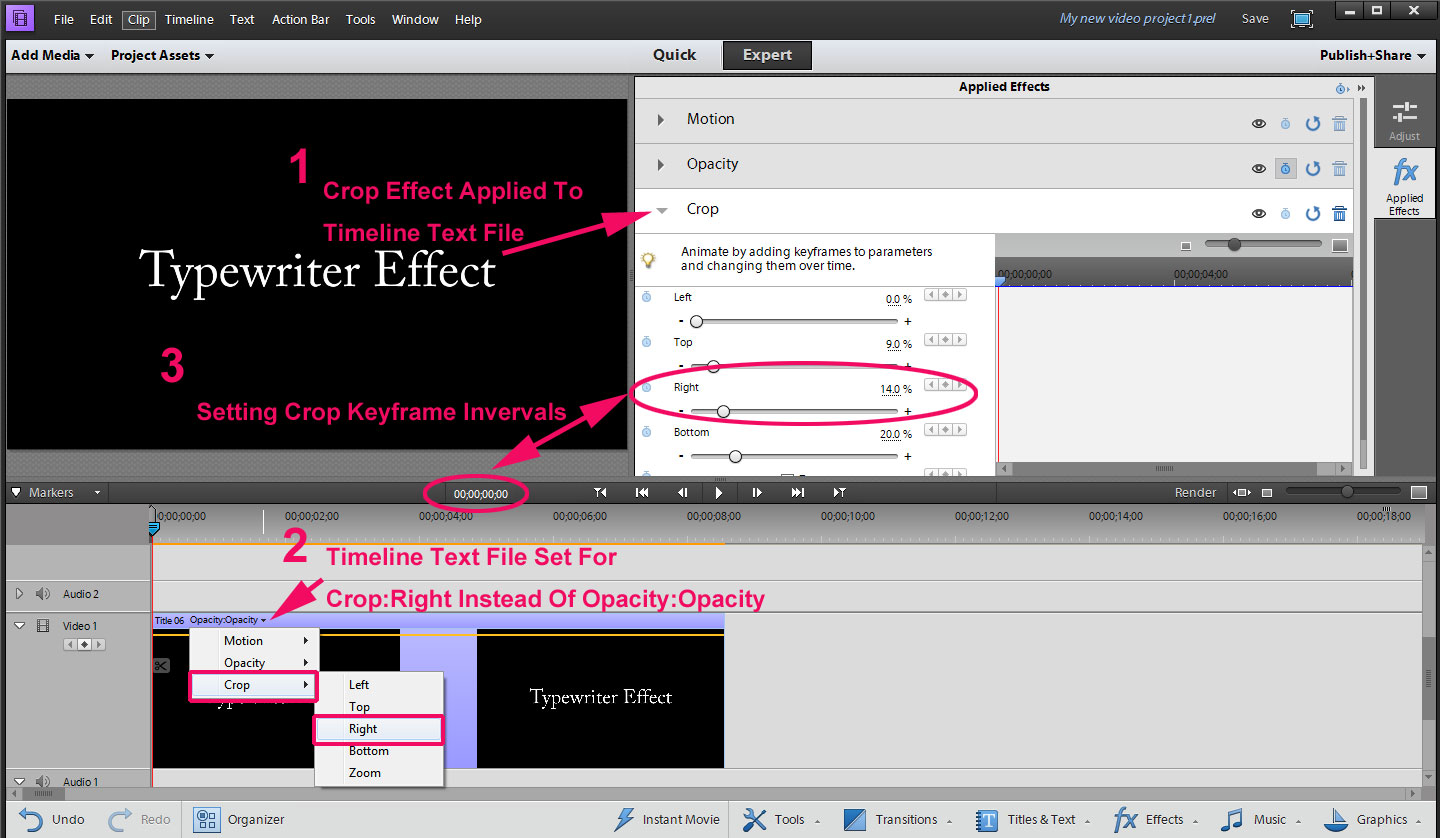Toggle animation stopwatch for Crop Left
Image resolution: width=1440 pixels, height=838 pixels.
click(x=646, y=298)
